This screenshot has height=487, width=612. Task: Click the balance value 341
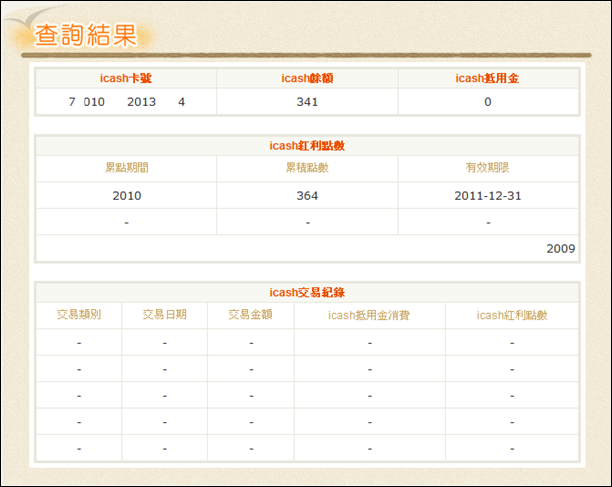click(307, 102)
